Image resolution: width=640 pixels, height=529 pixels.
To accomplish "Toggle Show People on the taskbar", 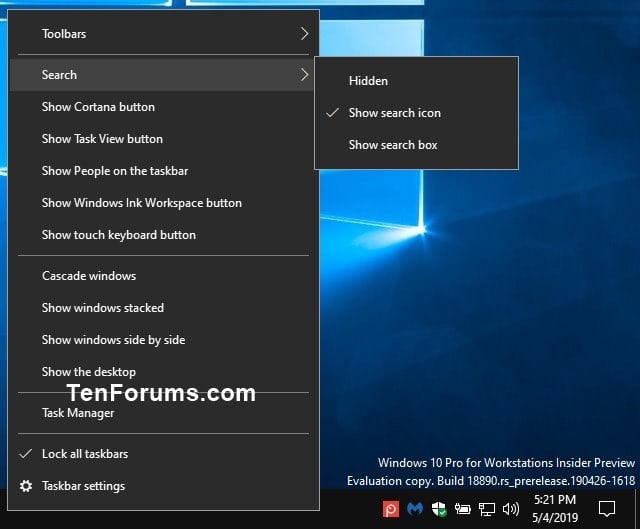I will (x=163, y=171).
